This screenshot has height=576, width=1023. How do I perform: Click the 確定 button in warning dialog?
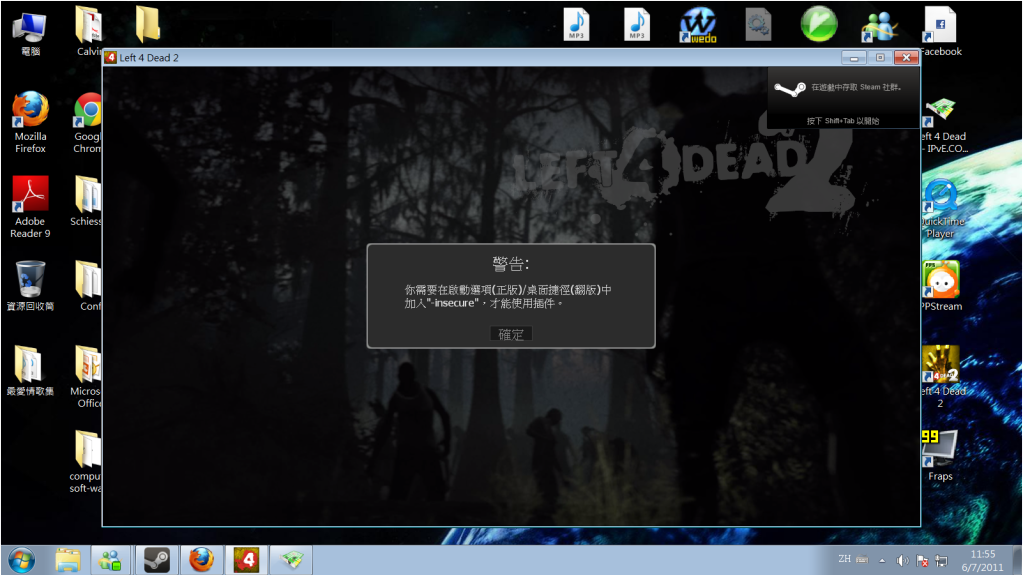(x=511, y=334)
